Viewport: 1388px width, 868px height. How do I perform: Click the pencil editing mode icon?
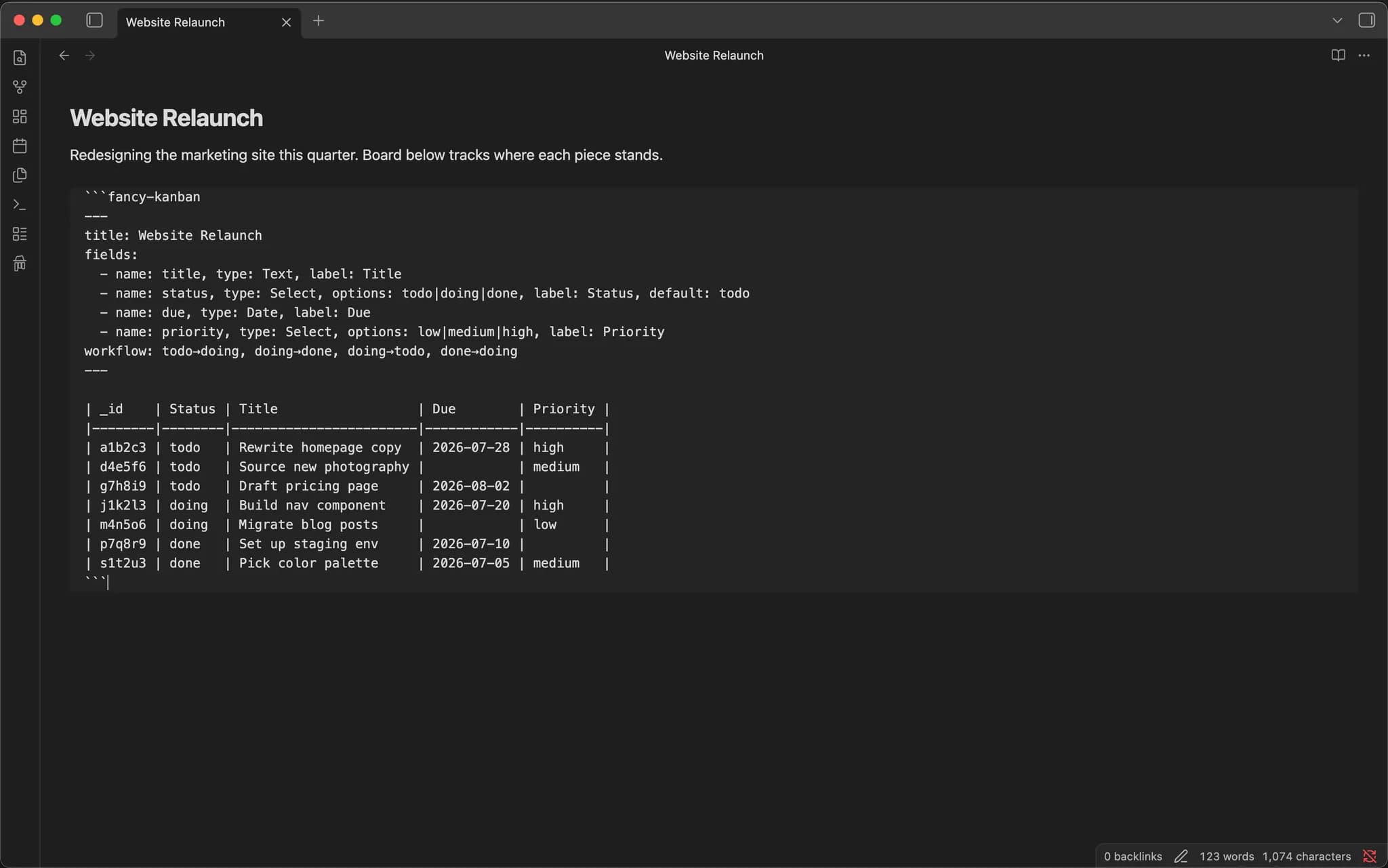coord(1181,856)
